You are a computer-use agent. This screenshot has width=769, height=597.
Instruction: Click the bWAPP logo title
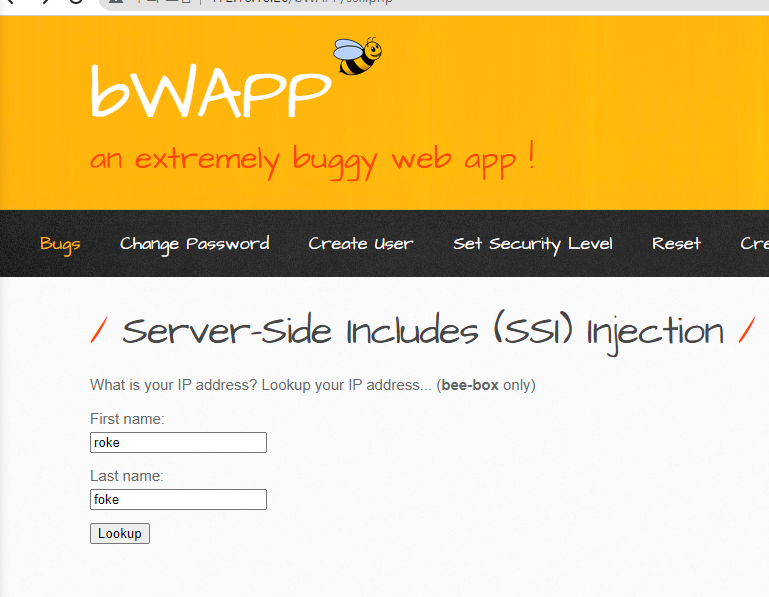pos(211,91)
